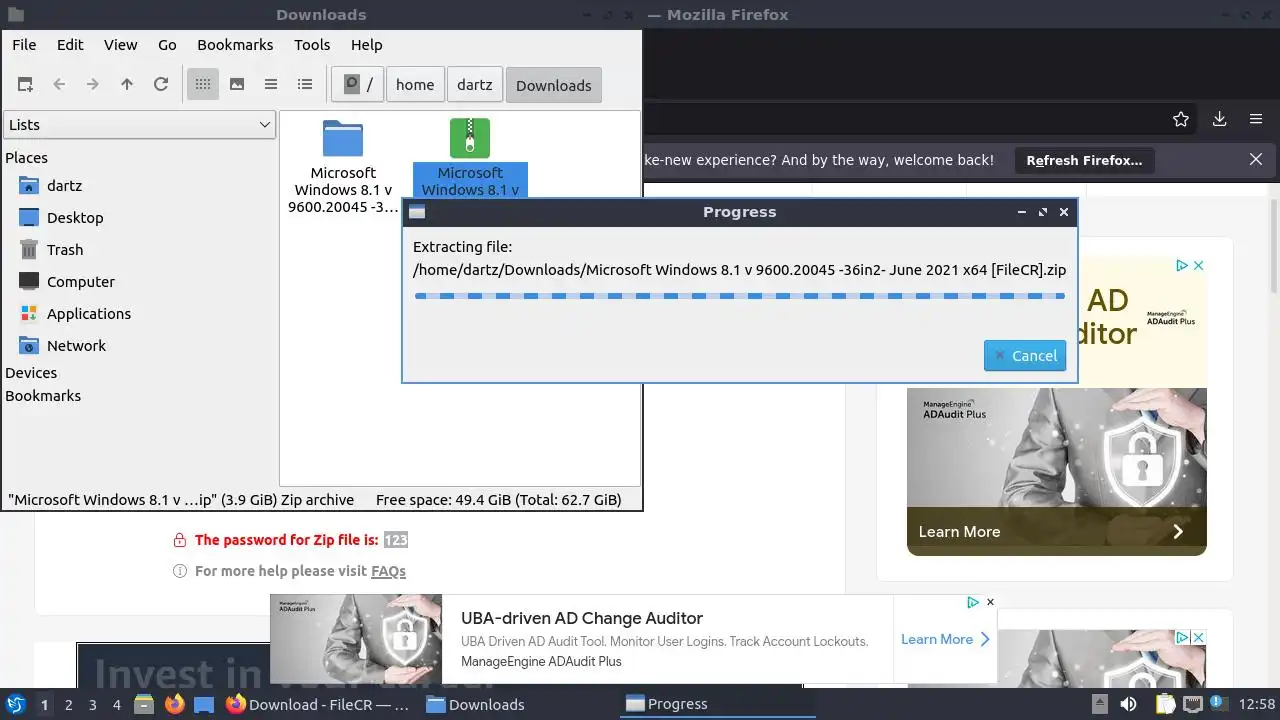This screenshot has height=720, width=1280.
Task: Show desktop from taskbar icon
Action: 204,704
